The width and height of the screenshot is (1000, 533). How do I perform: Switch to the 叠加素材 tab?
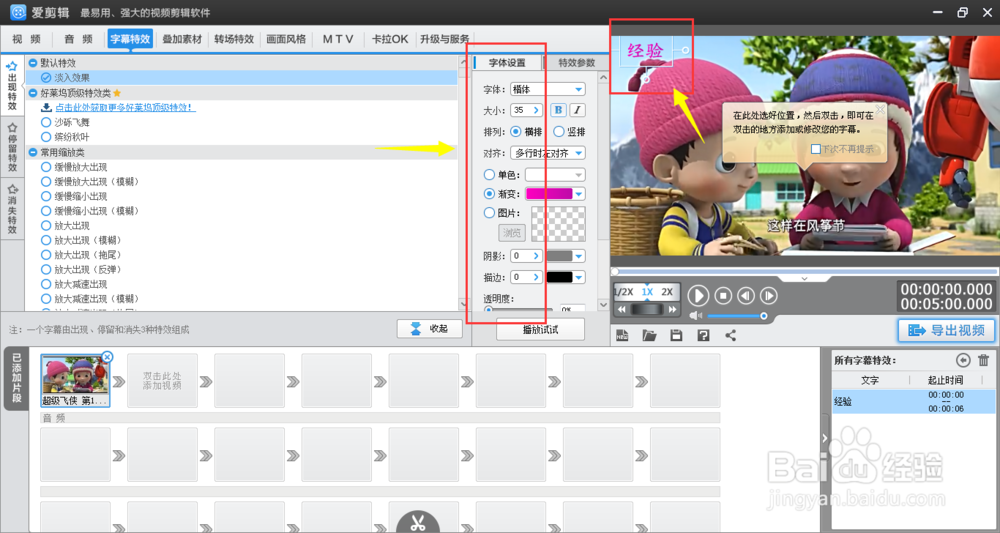182,39
